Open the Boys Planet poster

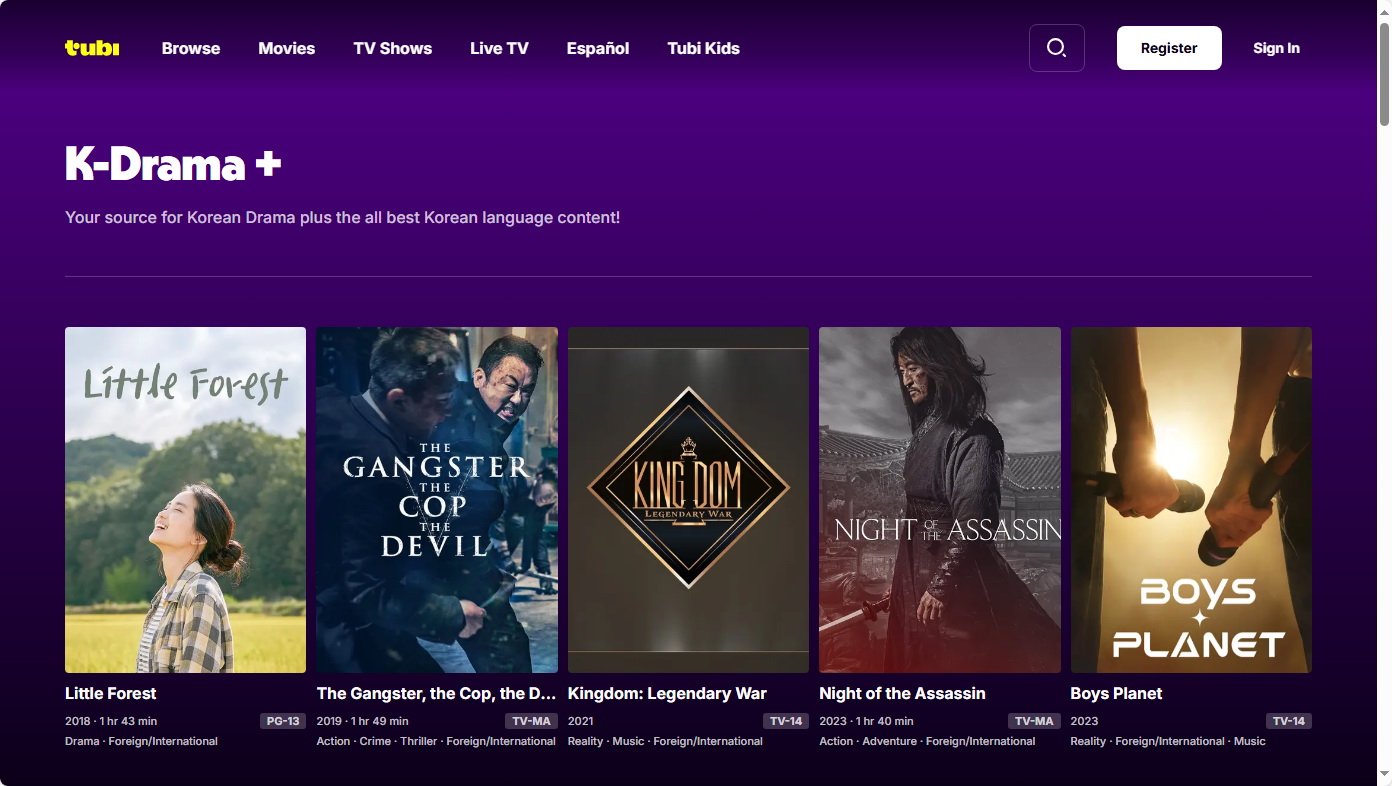pyautogui.click(x=1191, y=500)
